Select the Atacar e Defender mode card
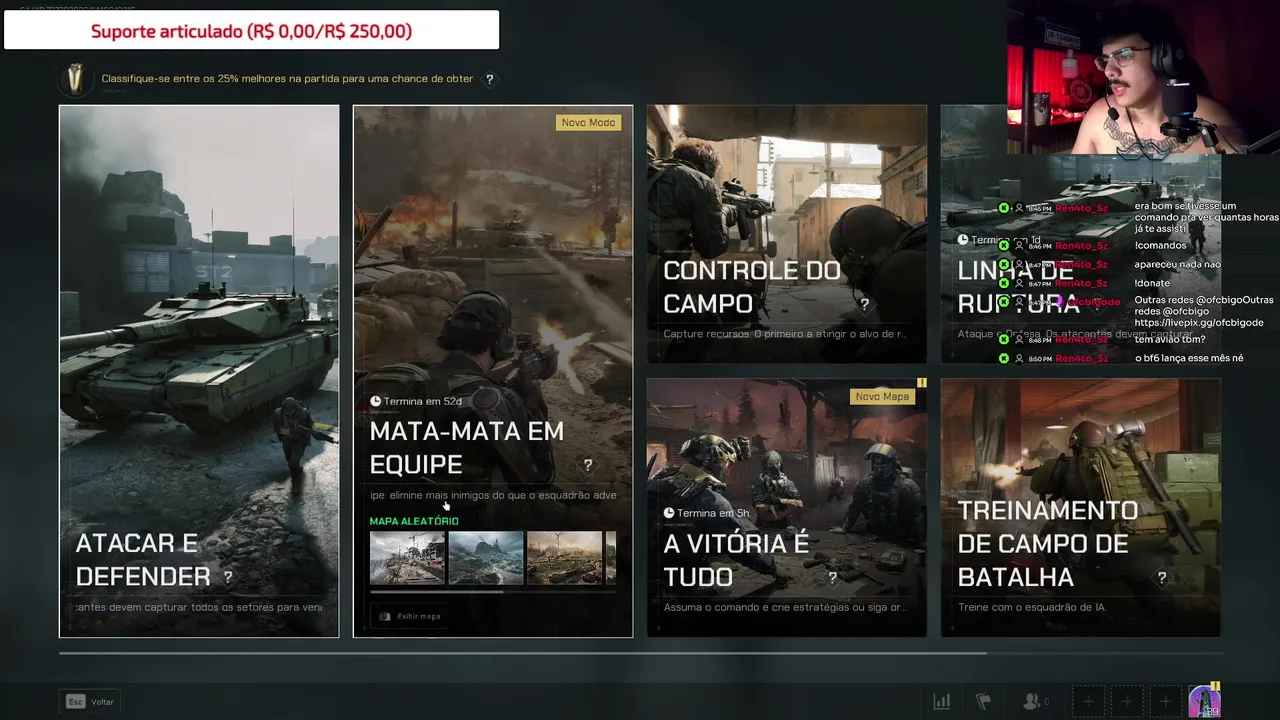This screenshot has width=1280, height=720. [x=199, y=371]
